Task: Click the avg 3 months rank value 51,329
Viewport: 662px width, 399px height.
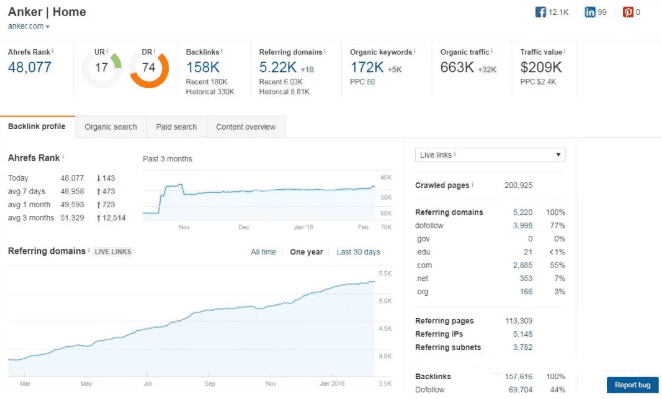Action: click(x=72, y=218)
